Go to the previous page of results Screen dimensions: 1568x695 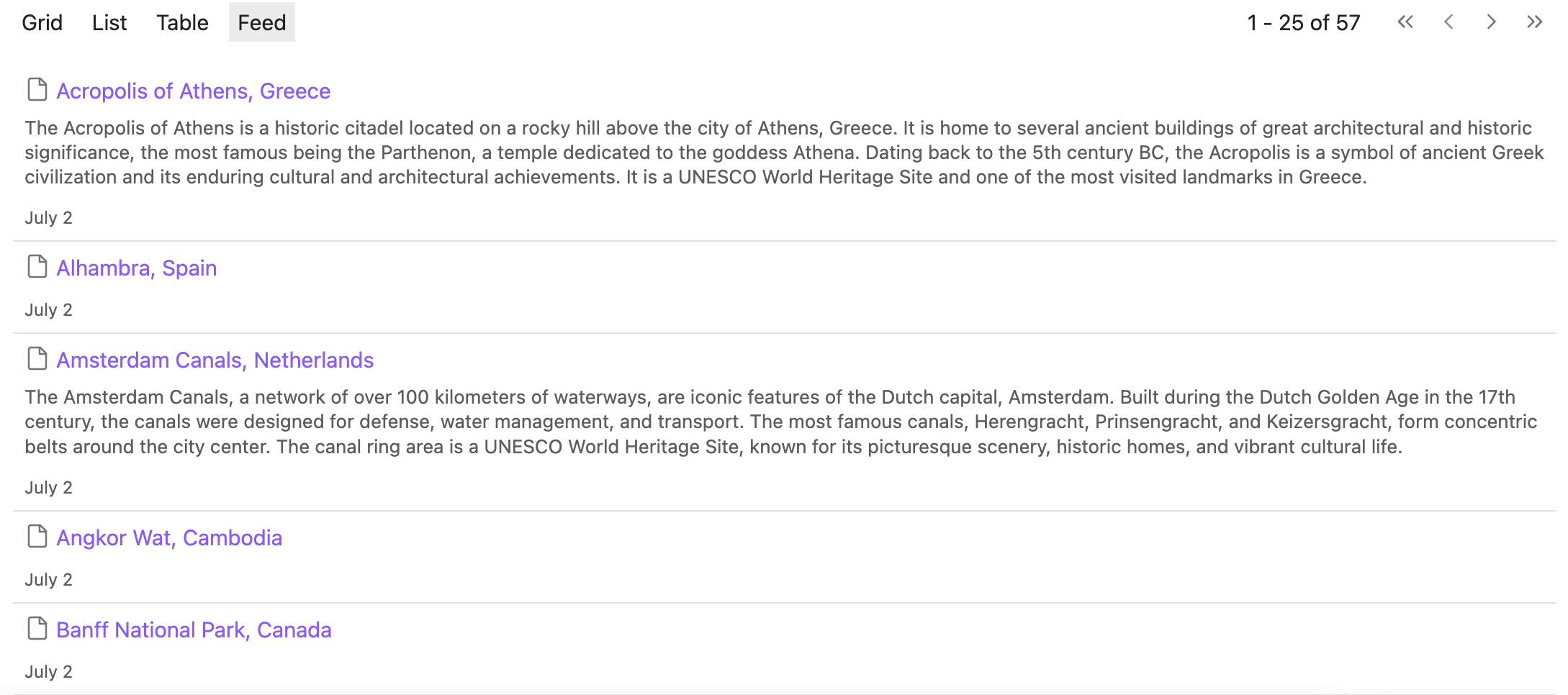pos(1448,22)
